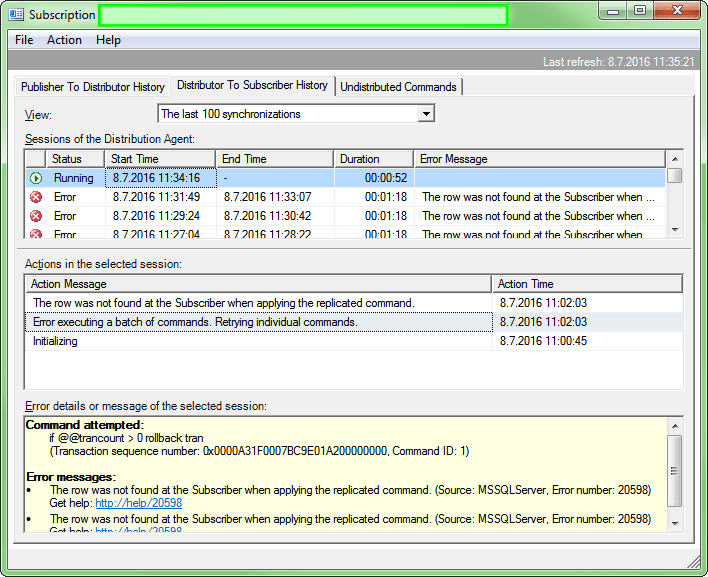Screen dimensions: 708x577
Task: Click the Action Time column header
Action: [x=587, y=284]
